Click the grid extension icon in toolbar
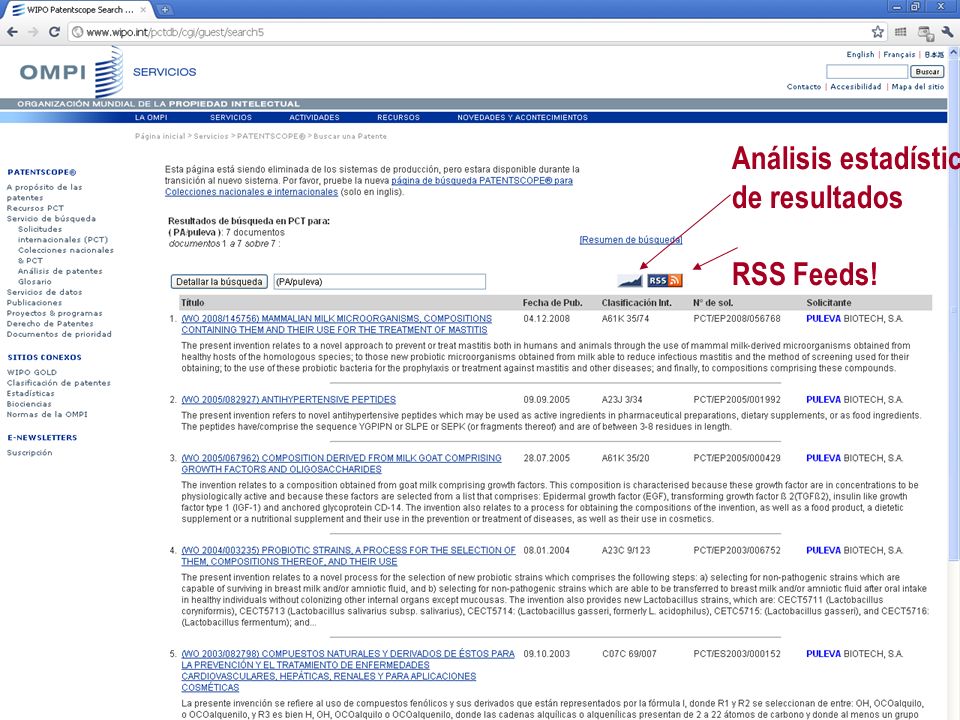 click(x=901, y=32)
